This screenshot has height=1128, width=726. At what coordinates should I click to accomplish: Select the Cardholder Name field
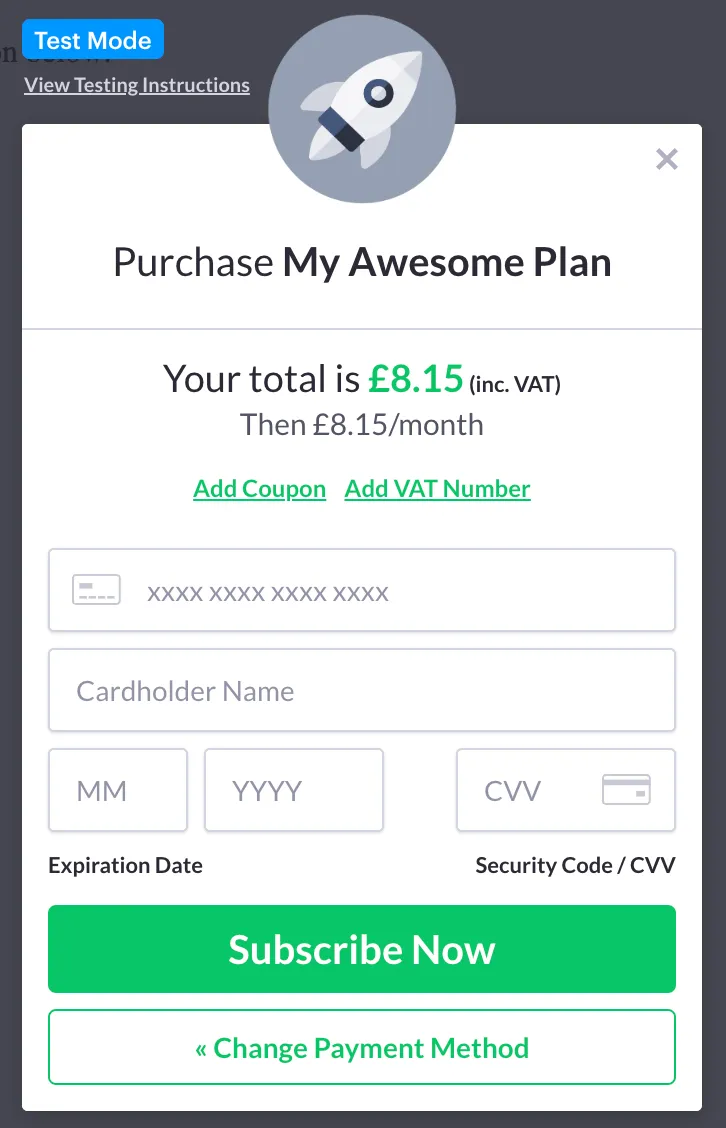pyautogui.click(x=362, y=690)
